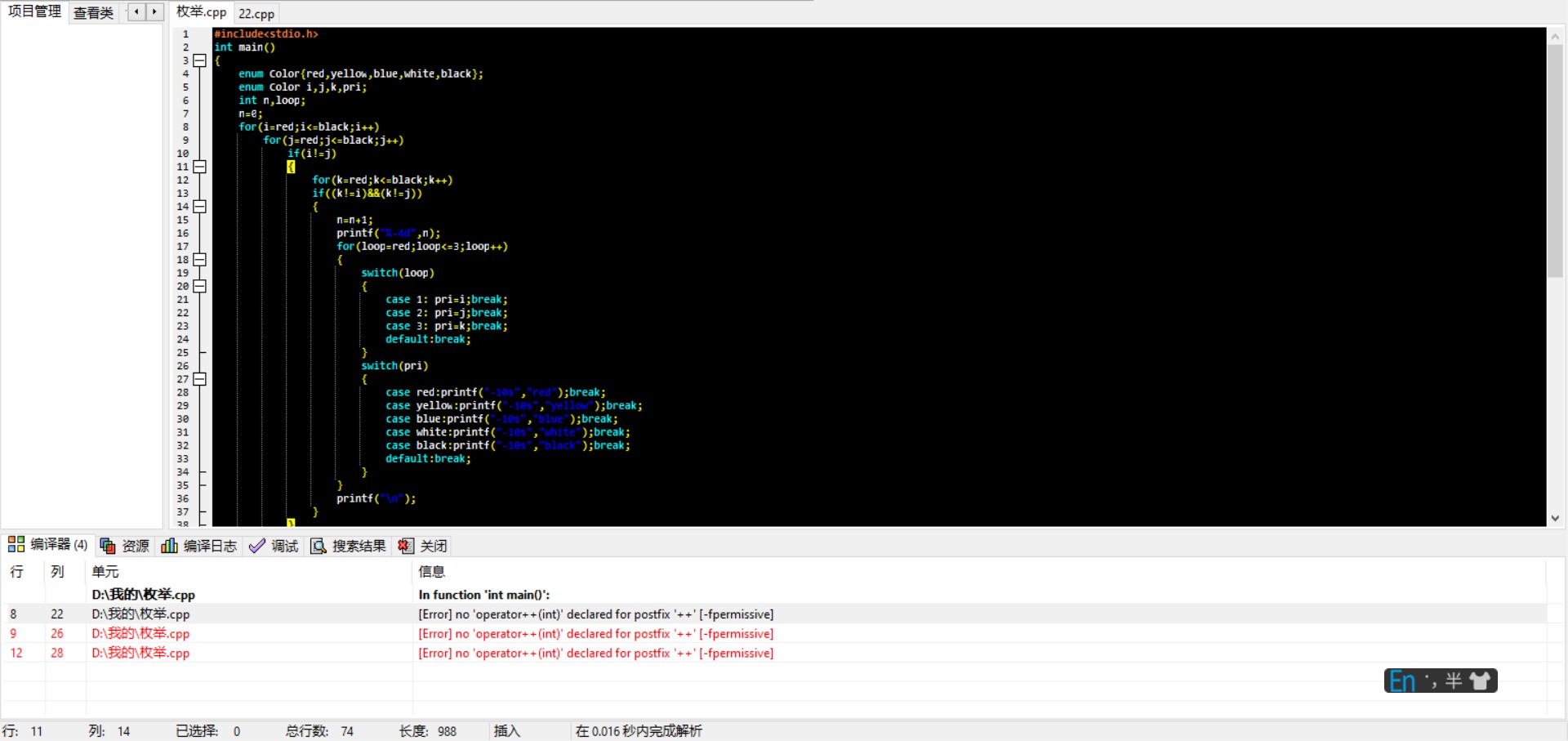This screenshot has height=741, width=1568.
Task: Click the 插入 insert mode status indicator
Action: coord(507,731)
